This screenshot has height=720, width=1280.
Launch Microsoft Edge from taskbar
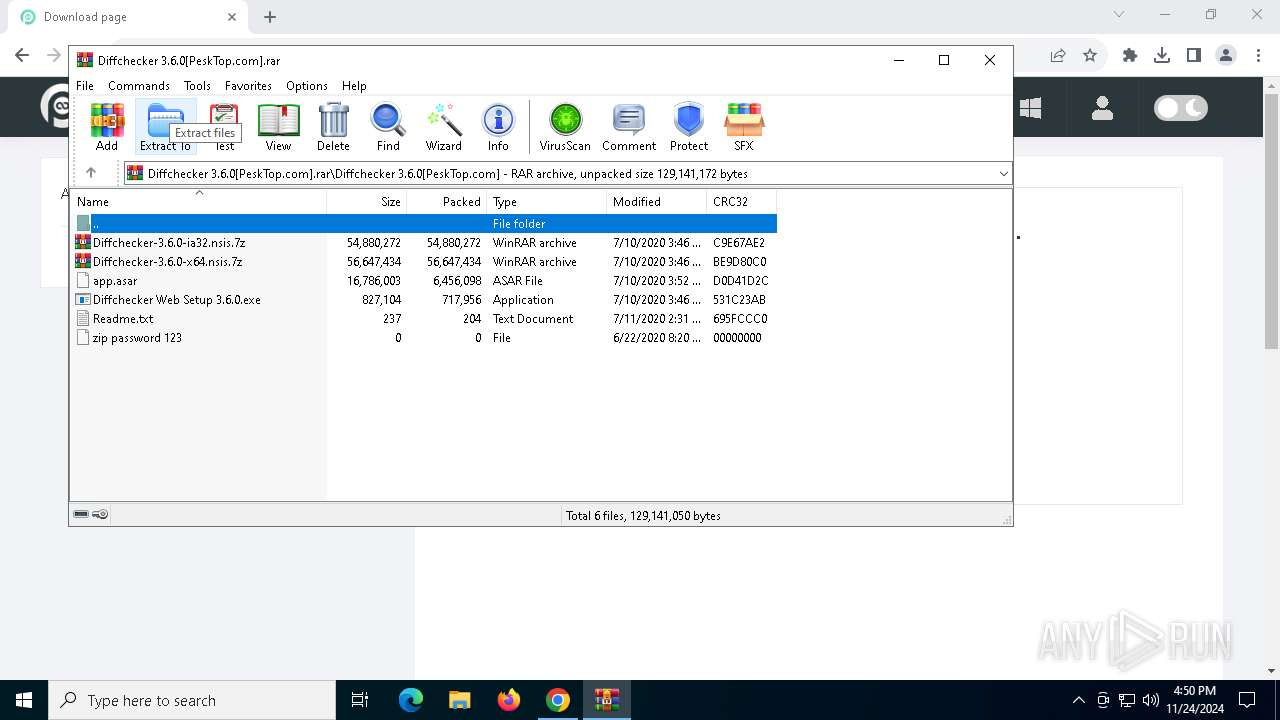(x=411, y=700)
